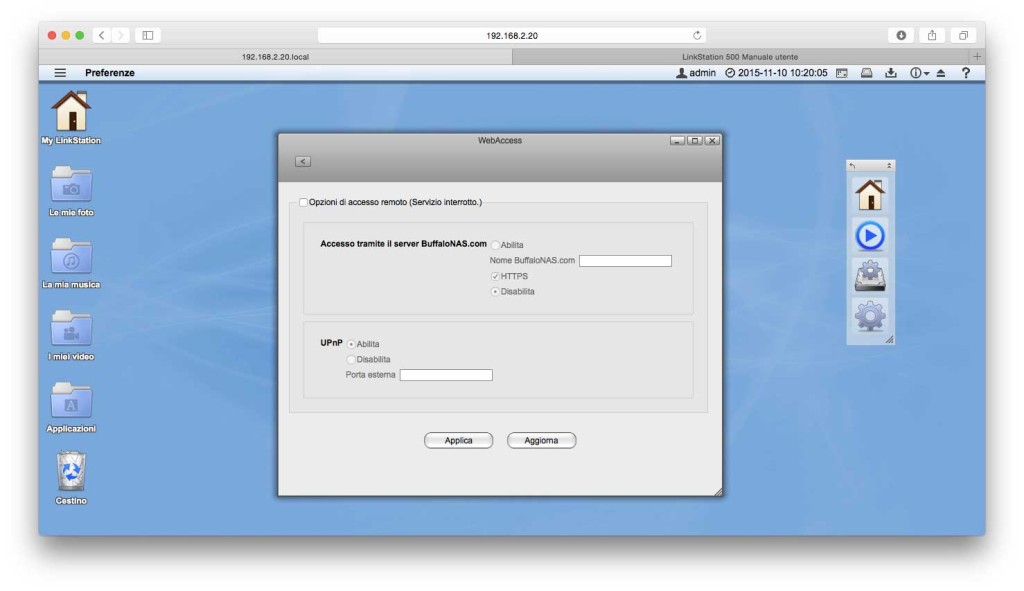Toggle the HTTPS checkbox
Viewport: 1024px width, 591px height.
(x=495, y=276)
